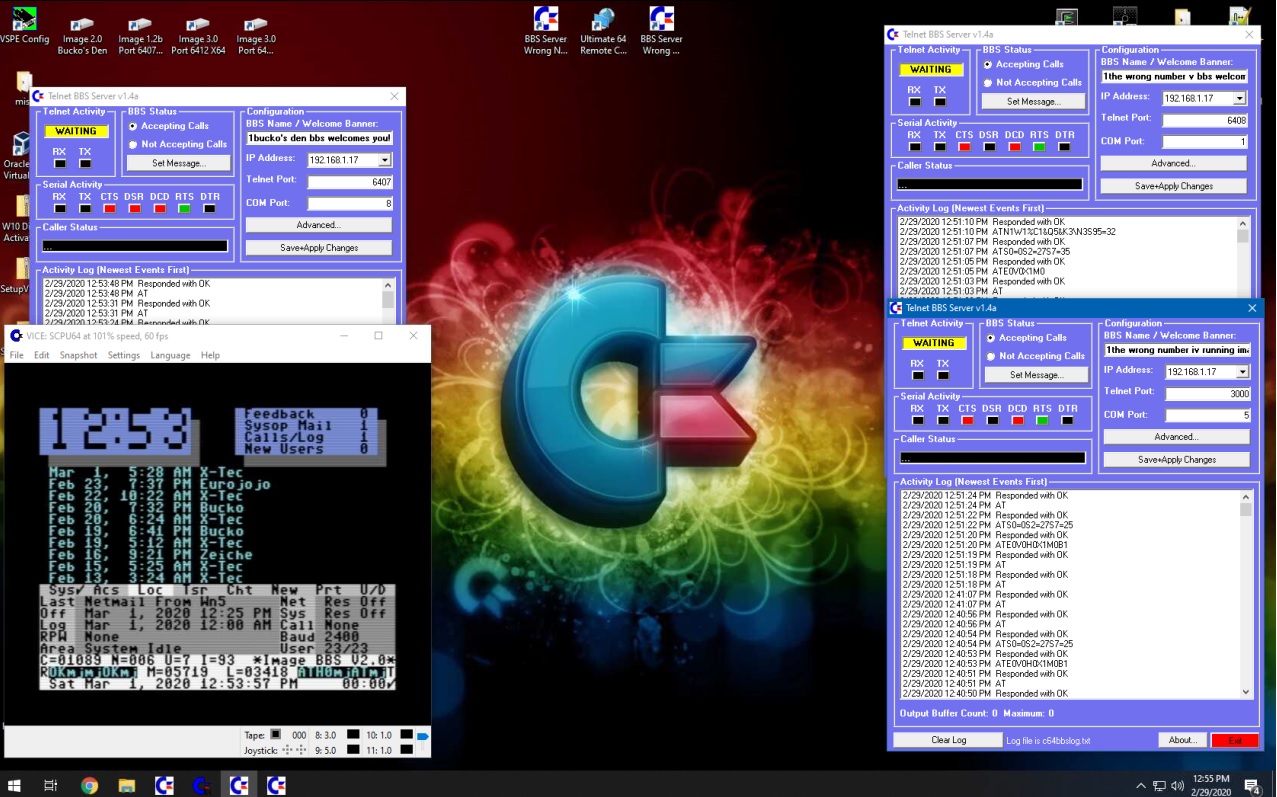The width and height of the screenshot is (1277, 797).
Task: Click the Telnet Port field showing 6408
Action: 1205,120
